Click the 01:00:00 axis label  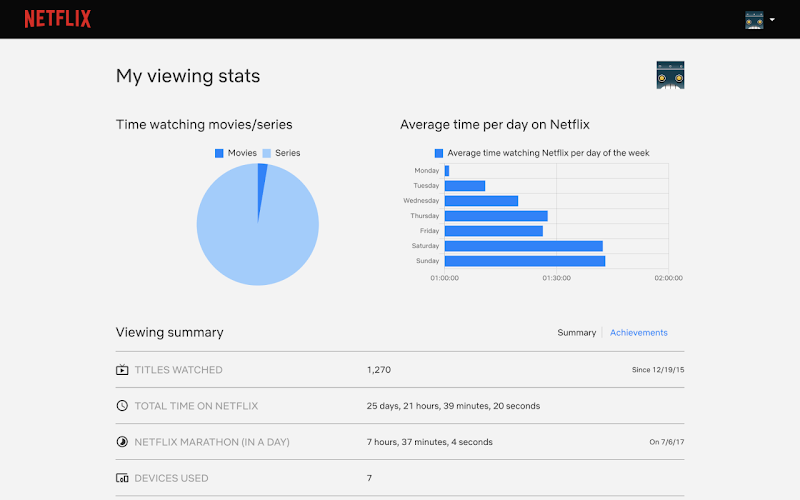point(444,278)
